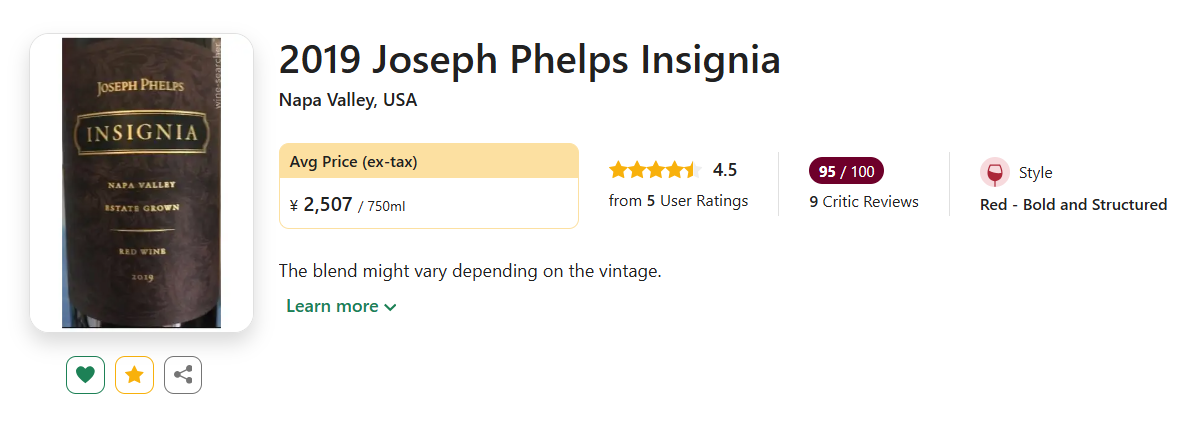The height and width of the screenshot is (436, 1201).
Task: Click the 750ml bottle size label
Action: coord(386,206)
